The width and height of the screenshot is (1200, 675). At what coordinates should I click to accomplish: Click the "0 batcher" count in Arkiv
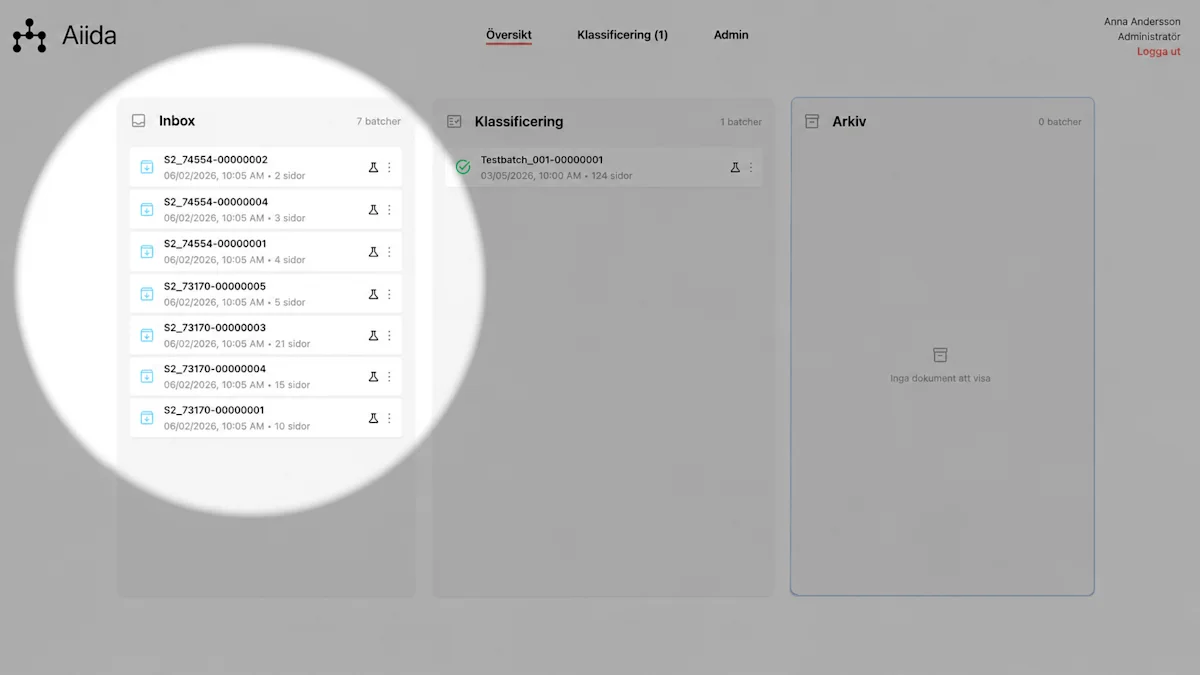(x=1060, y=122)
